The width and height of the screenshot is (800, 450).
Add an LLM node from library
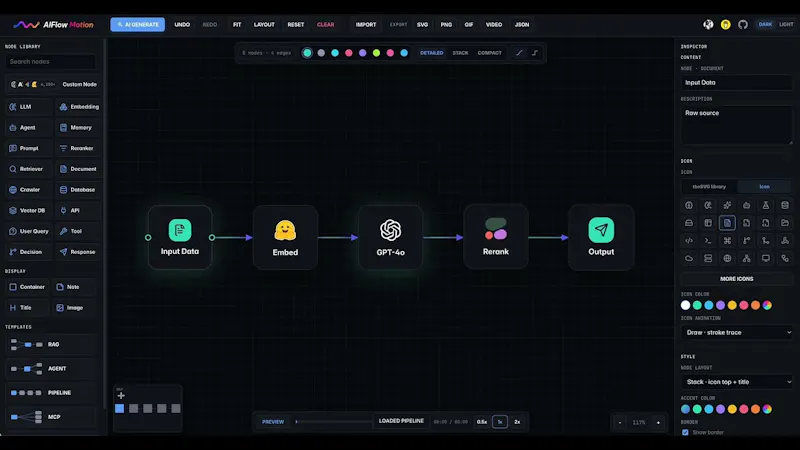click(x=29, y=107)
